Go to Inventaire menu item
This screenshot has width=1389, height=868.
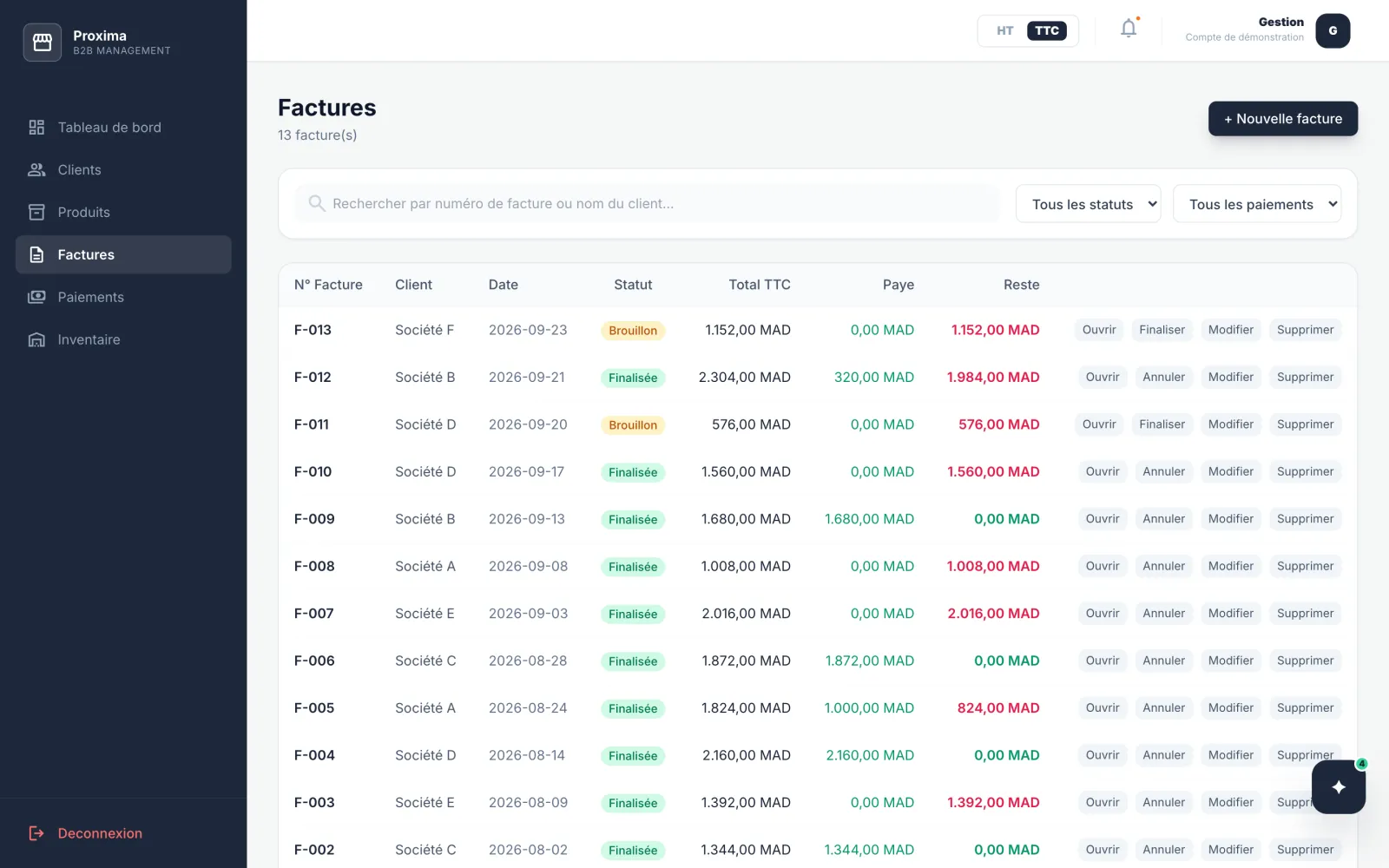pyautogui.click(x=123, y=339)
